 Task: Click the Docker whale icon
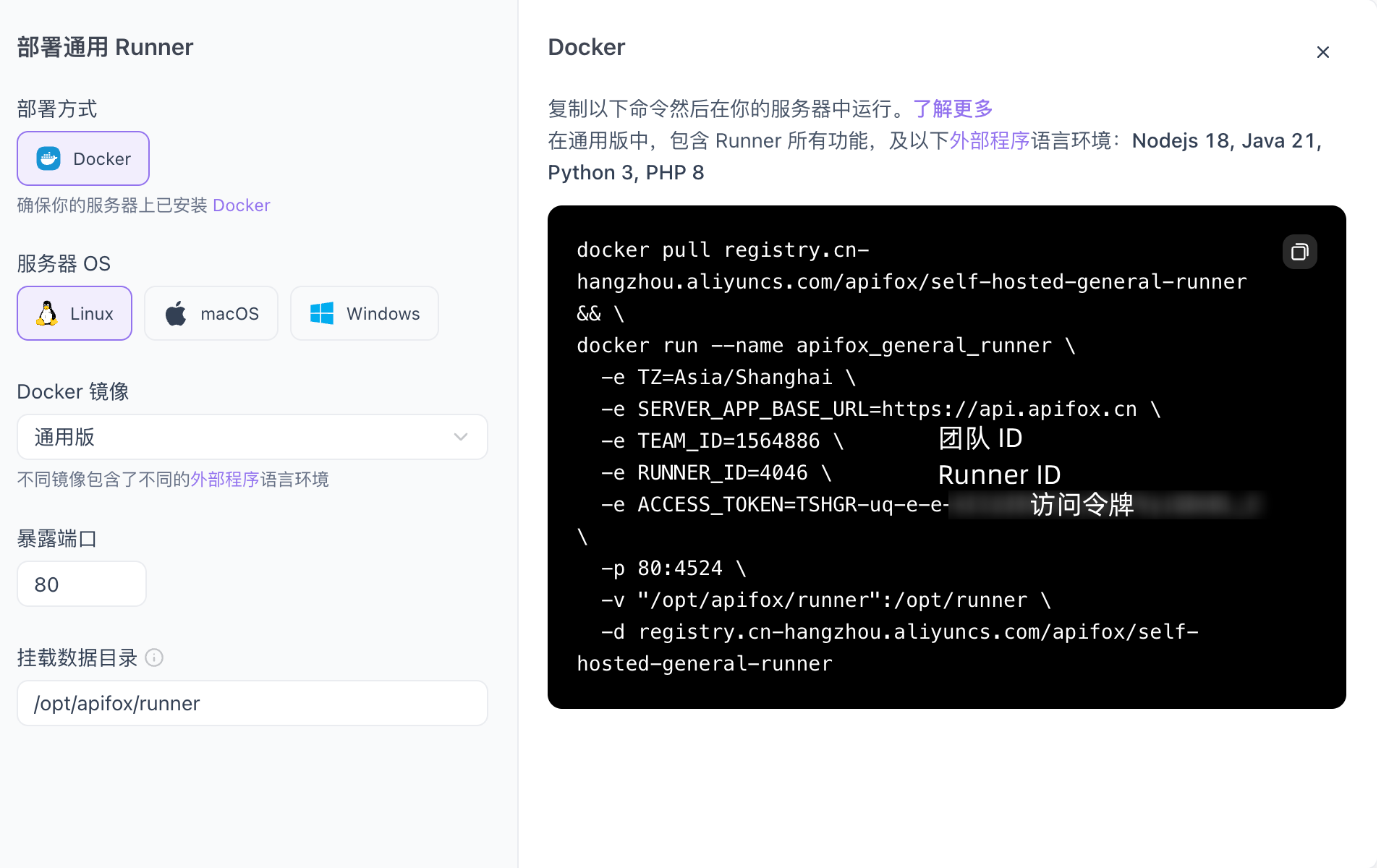coord(48,158)
